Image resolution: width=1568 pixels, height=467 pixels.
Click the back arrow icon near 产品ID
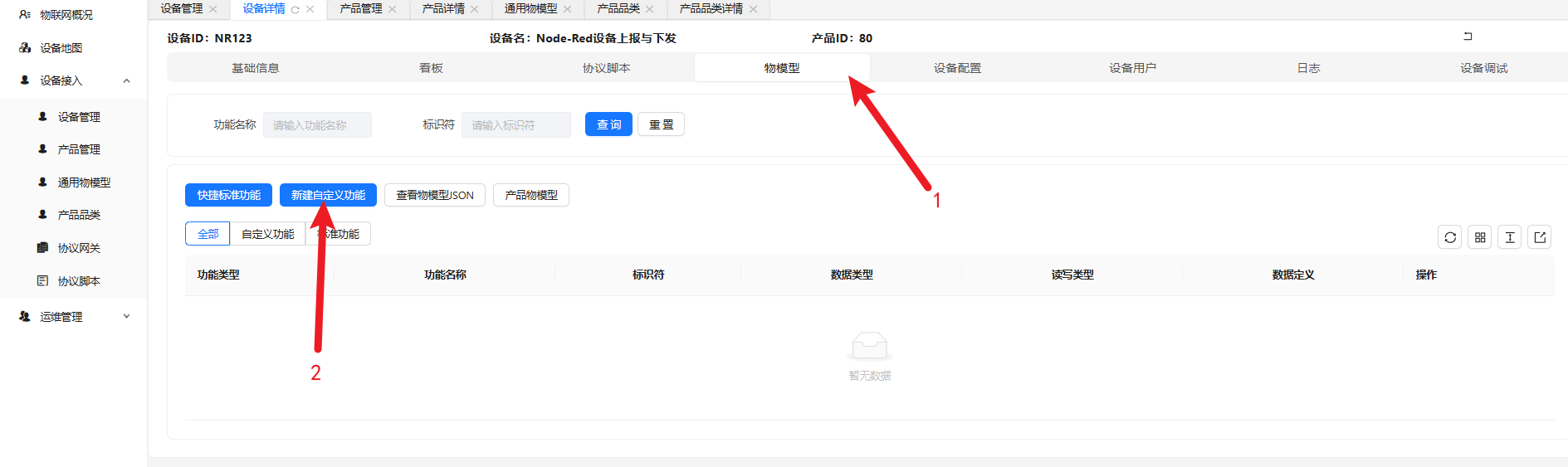[1467, 36]
